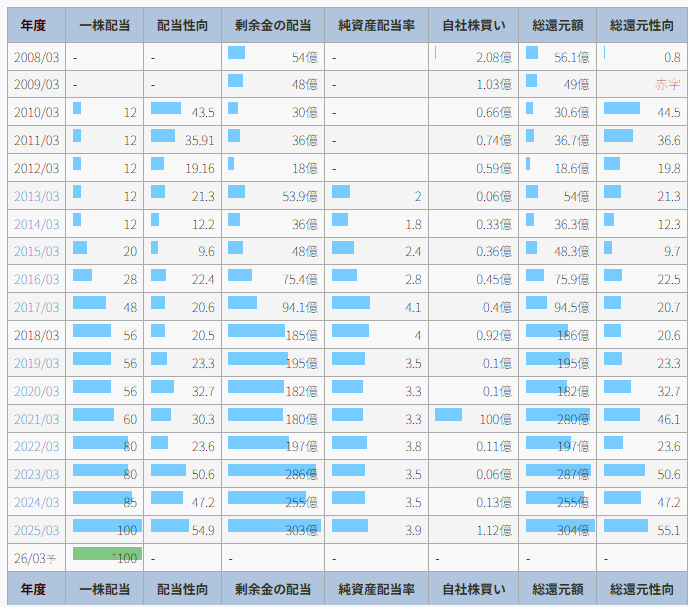The height and width of the screenshot is (607, 688).
Task: Select the 2023/03 year link
Action: [36, 475]
